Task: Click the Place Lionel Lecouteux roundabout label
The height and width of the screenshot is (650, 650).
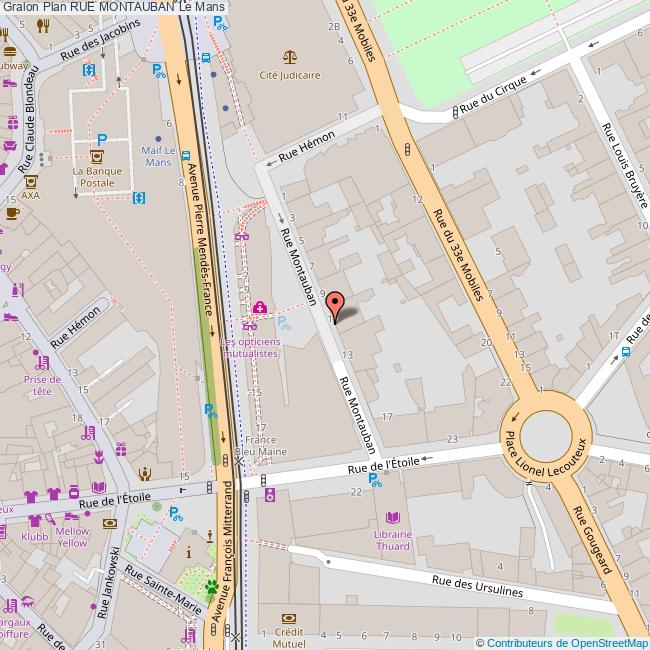Action: [546, 458]
